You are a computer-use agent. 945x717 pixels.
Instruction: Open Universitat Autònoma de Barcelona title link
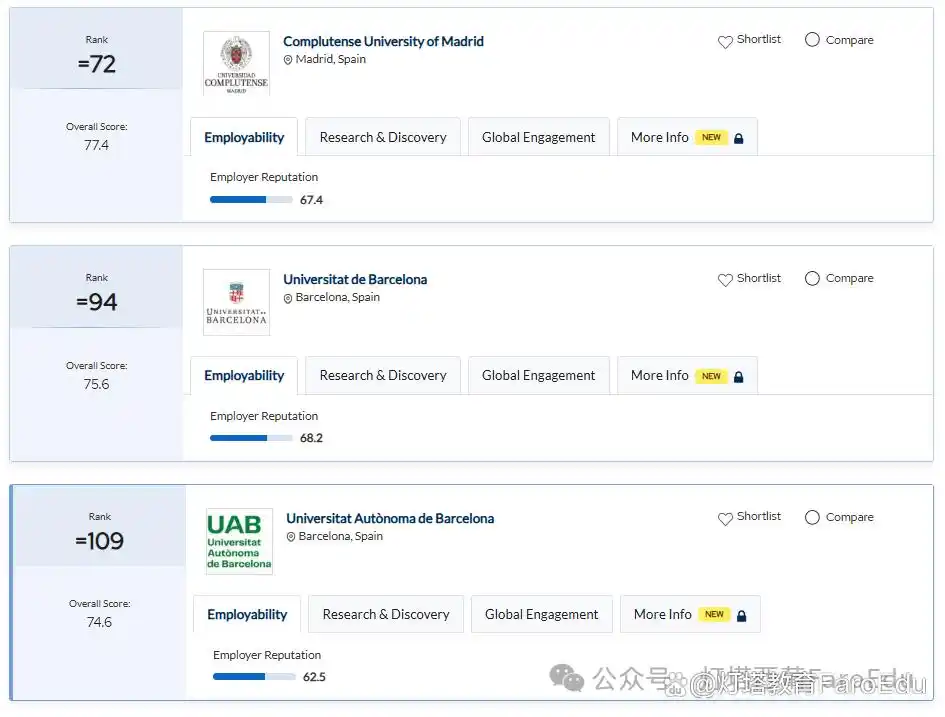(390, 518)
